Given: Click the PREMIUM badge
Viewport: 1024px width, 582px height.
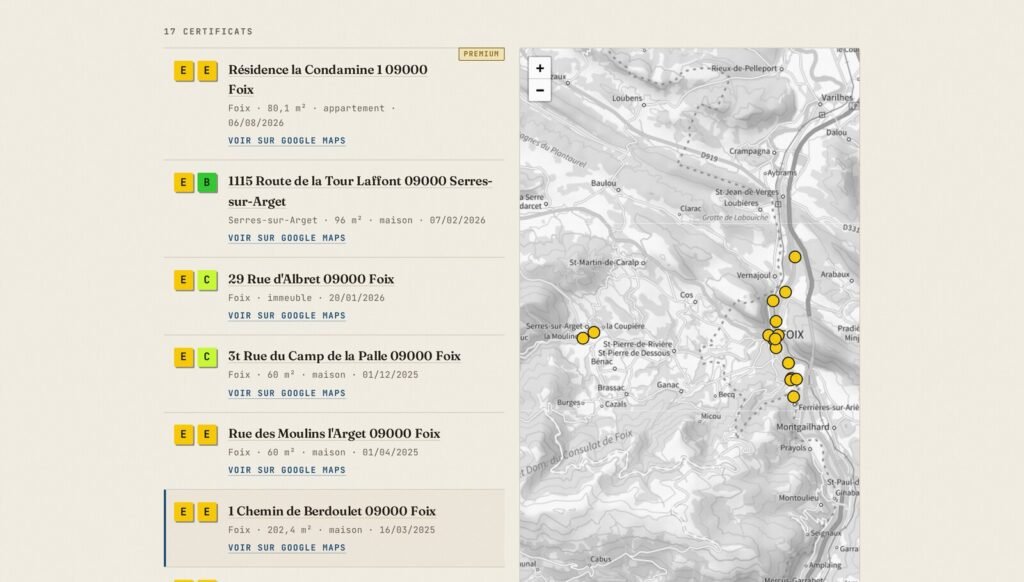Looking at the screenshot, I should [481, 54].
